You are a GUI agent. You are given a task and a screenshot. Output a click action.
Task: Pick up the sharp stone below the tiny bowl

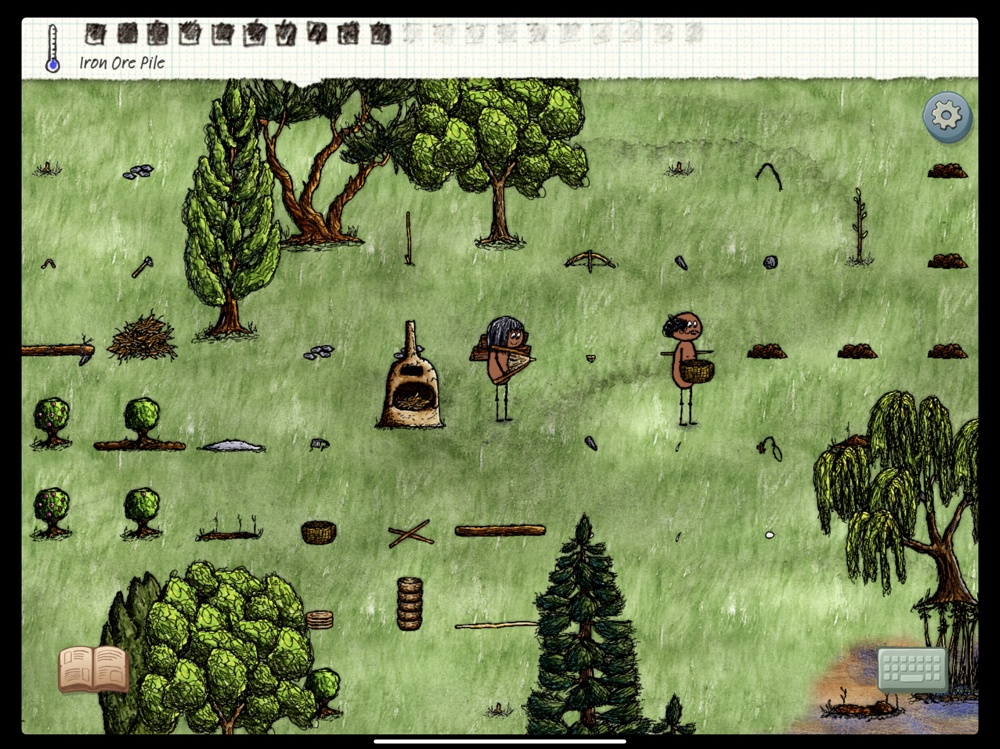591,443
